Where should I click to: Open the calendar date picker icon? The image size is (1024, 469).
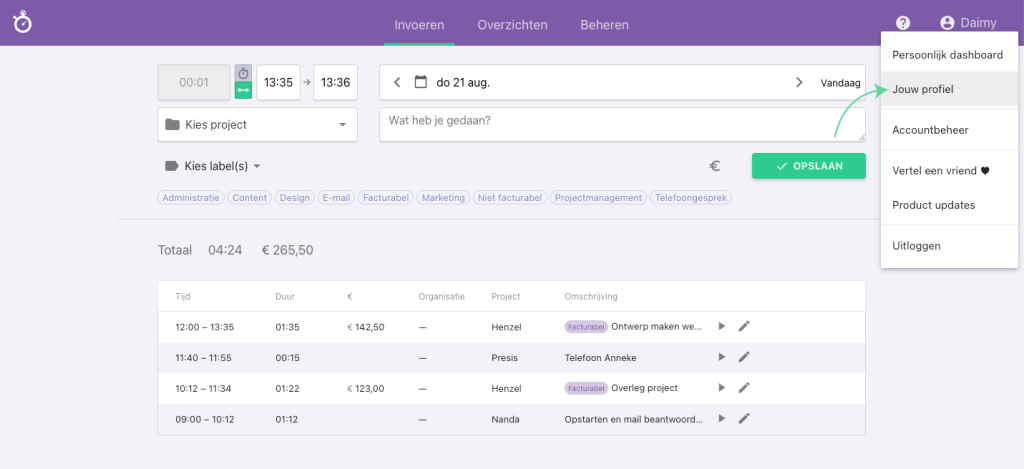click(421, 82)
